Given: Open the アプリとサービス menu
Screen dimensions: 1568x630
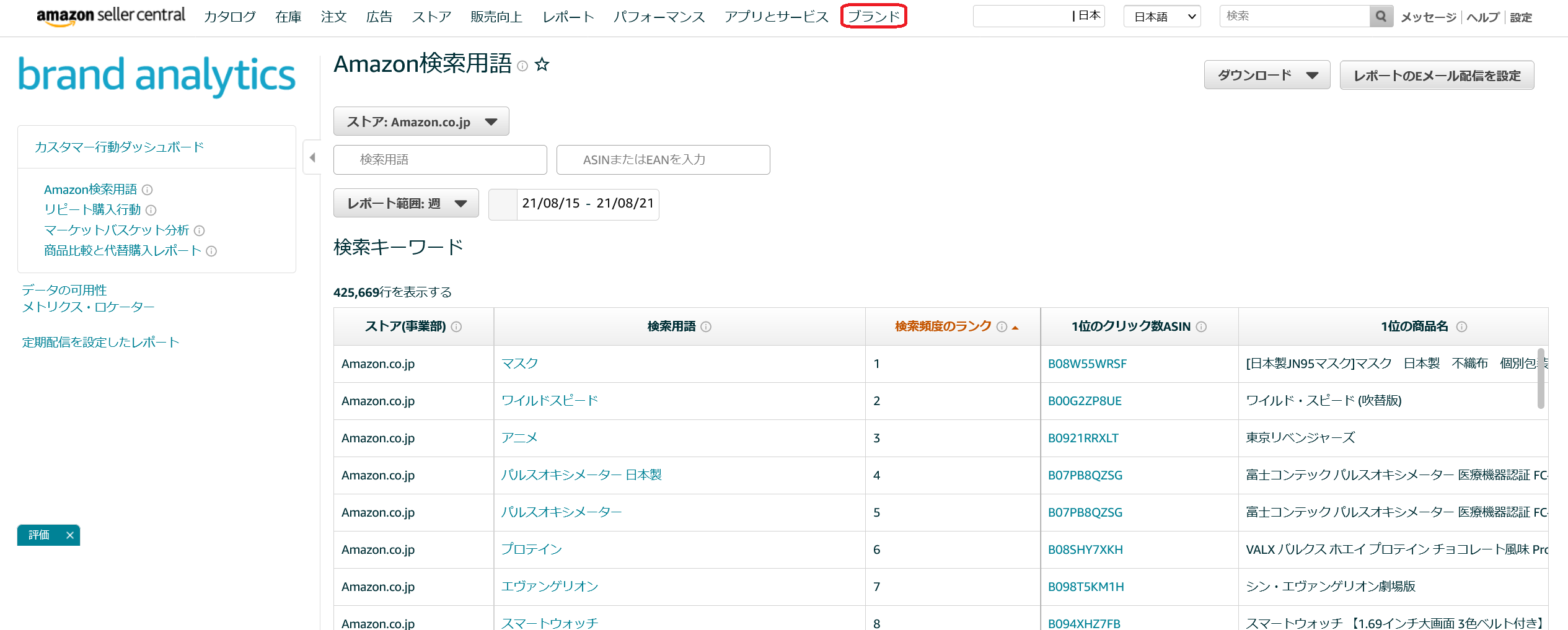Looking at the screenshot, I should (776, 17).
